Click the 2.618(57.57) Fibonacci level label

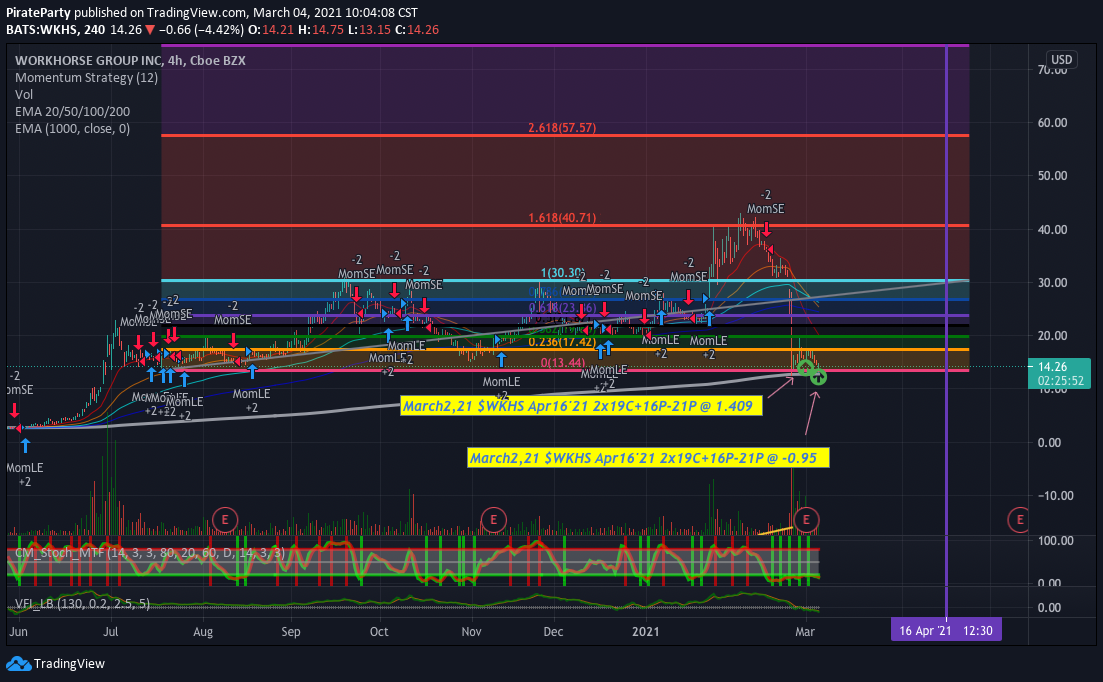[x=562, y=128]
